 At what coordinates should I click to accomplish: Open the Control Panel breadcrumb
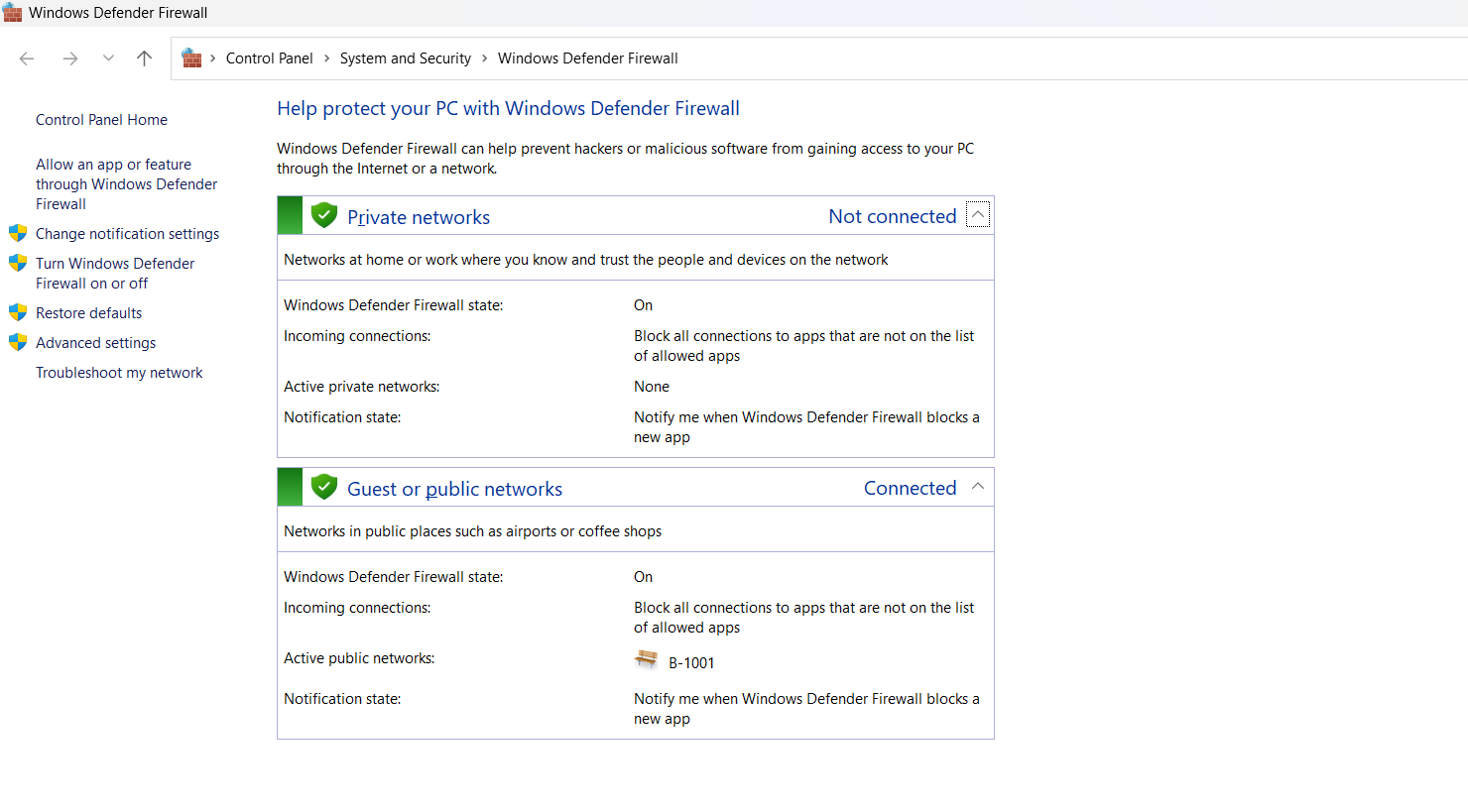(269, 58)
